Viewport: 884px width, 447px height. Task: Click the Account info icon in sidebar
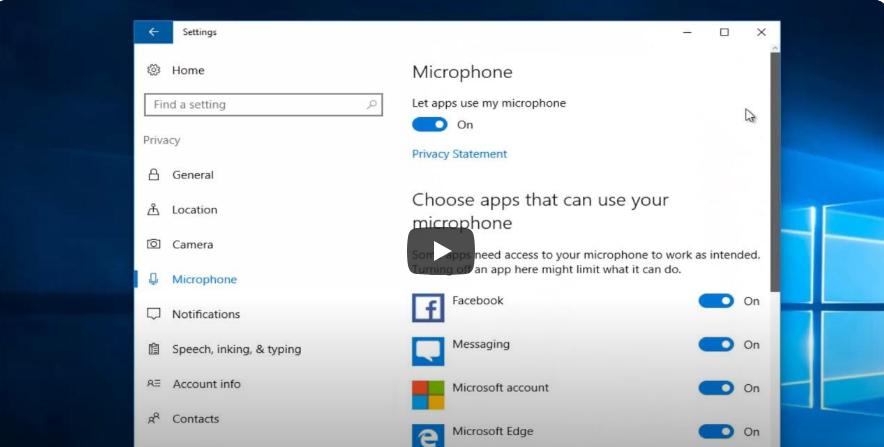153,383
